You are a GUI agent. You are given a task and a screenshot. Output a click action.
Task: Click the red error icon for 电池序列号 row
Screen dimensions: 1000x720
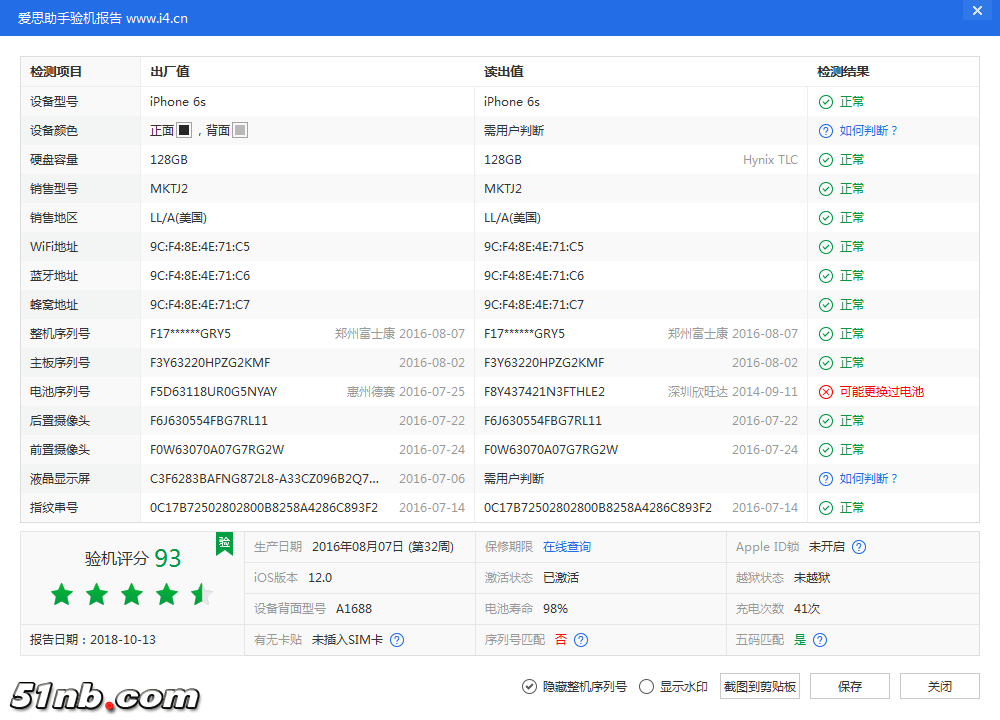[x=825, y=391]
